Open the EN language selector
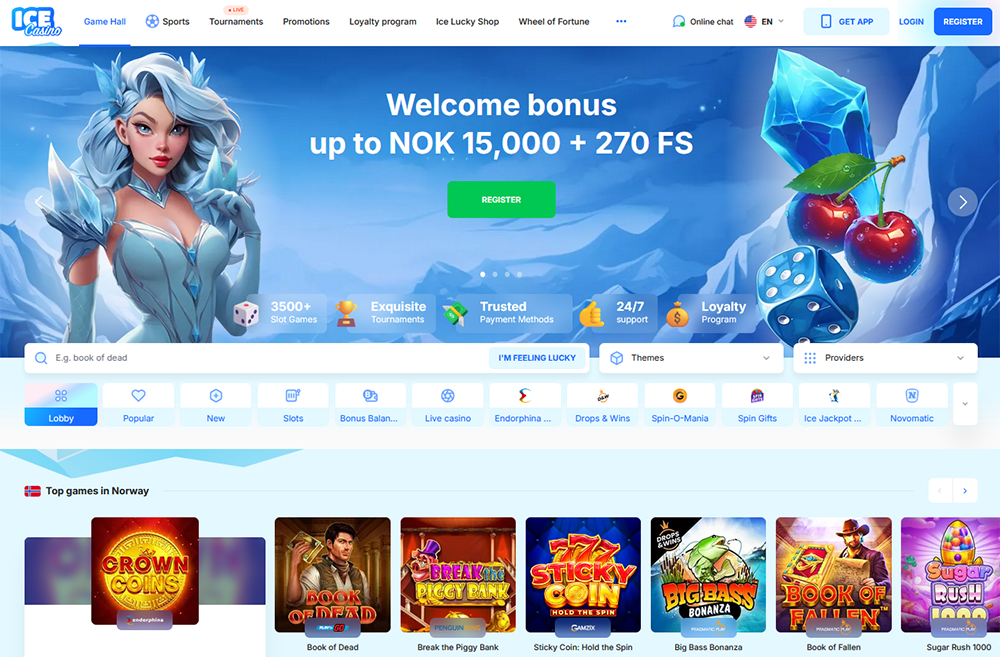This screenshot has height=657, width=1000. tap(764, 21)
